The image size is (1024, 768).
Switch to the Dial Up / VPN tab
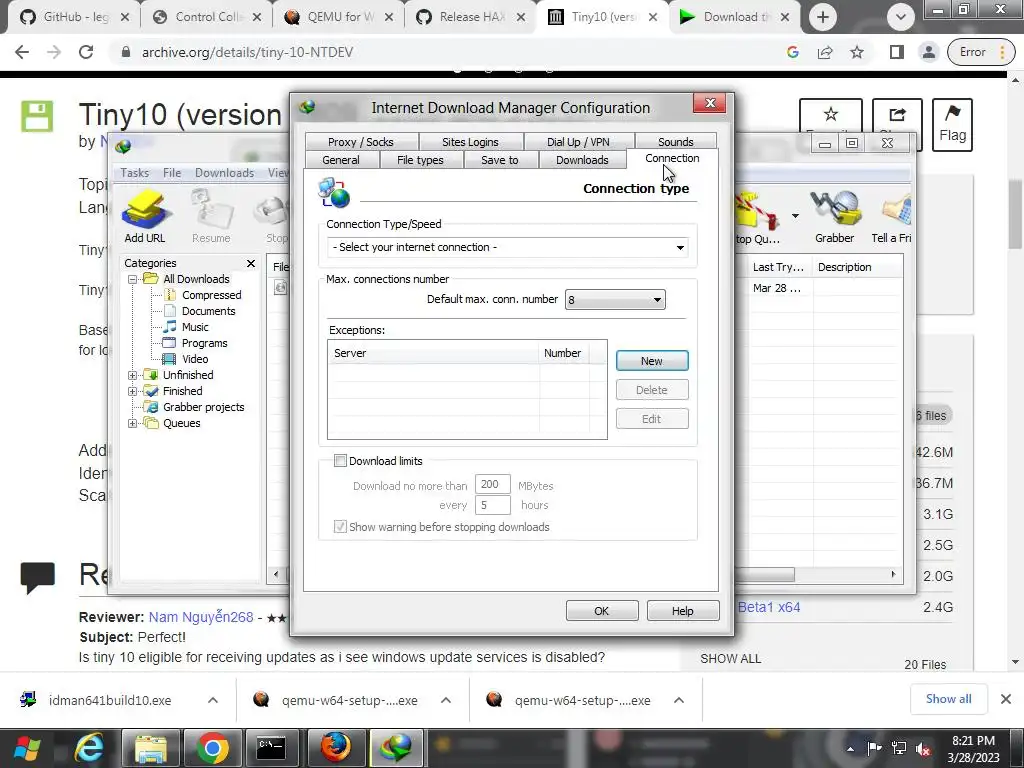pyautogui.click(x=578, y=142)
